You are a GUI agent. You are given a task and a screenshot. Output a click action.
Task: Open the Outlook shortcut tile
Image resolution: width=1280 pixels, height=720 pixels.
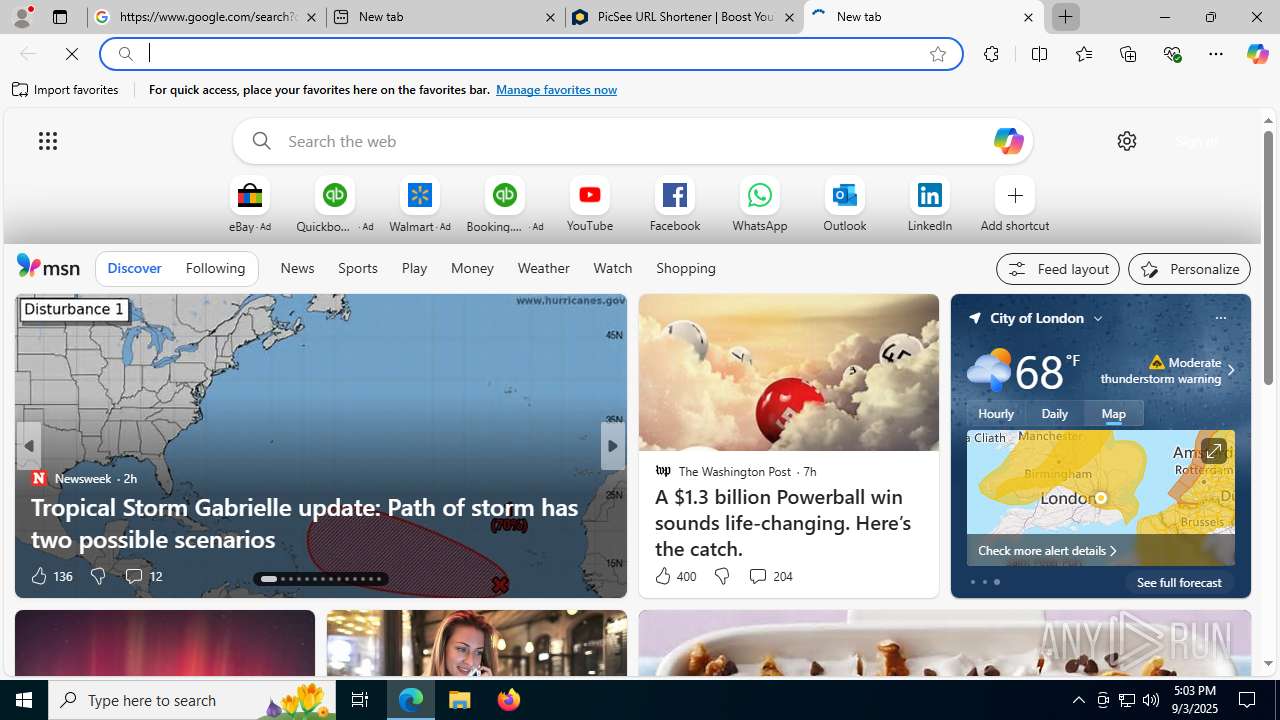pos(845,205)
